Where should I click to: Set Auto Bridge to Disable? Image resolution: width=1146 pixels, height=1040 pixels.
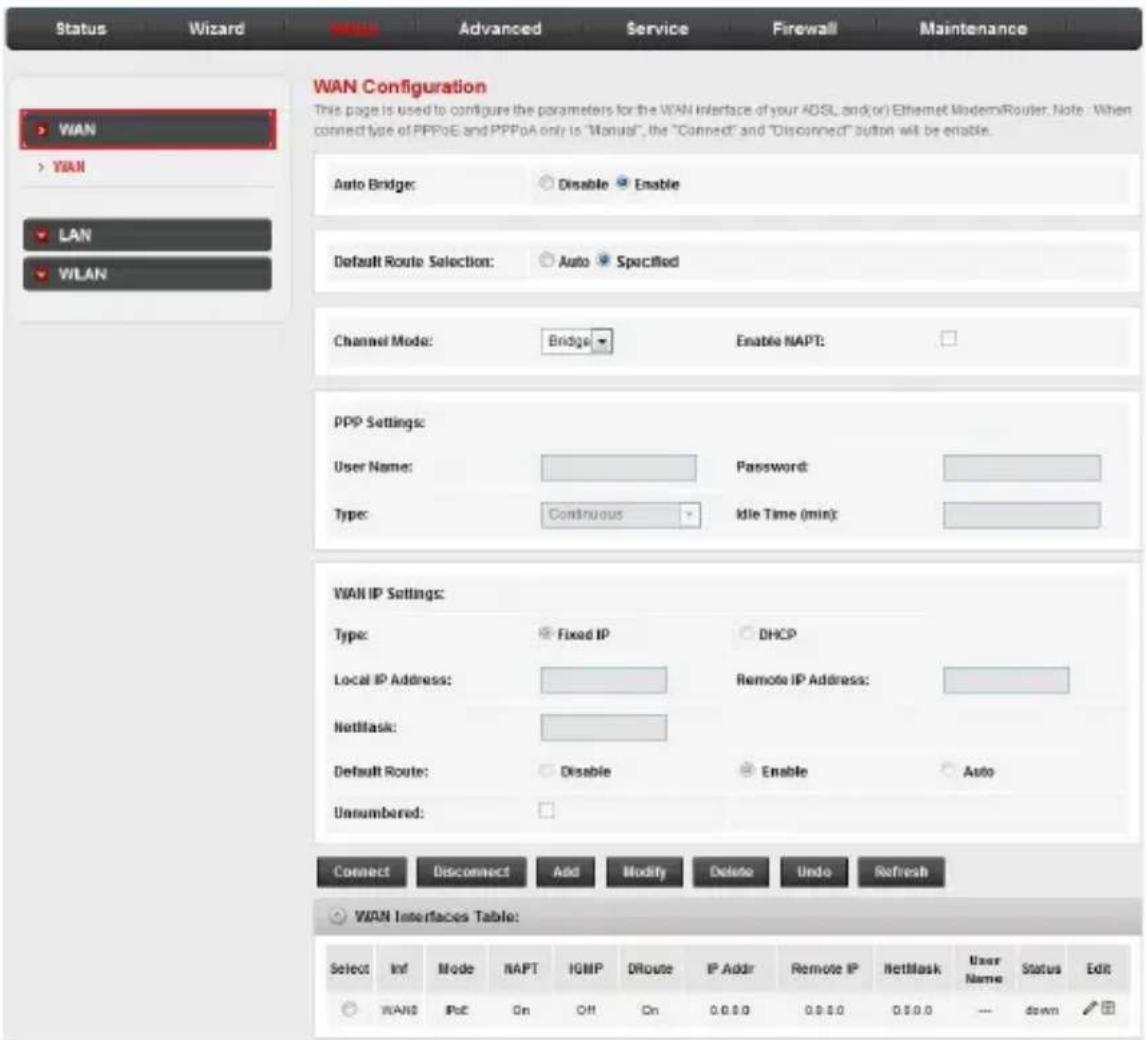coord(546,183)
